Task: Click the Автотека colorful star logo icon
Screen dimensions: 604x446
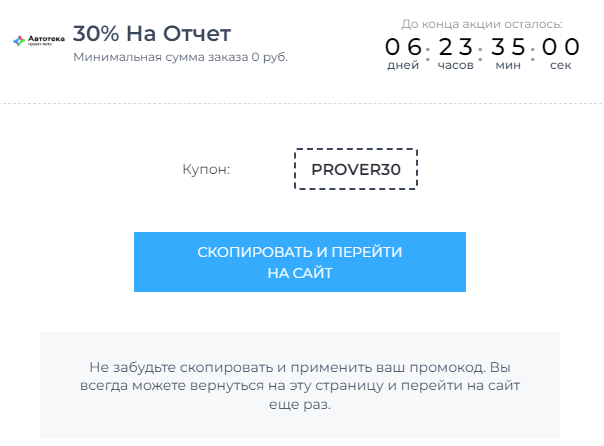Action: [19, 40]
